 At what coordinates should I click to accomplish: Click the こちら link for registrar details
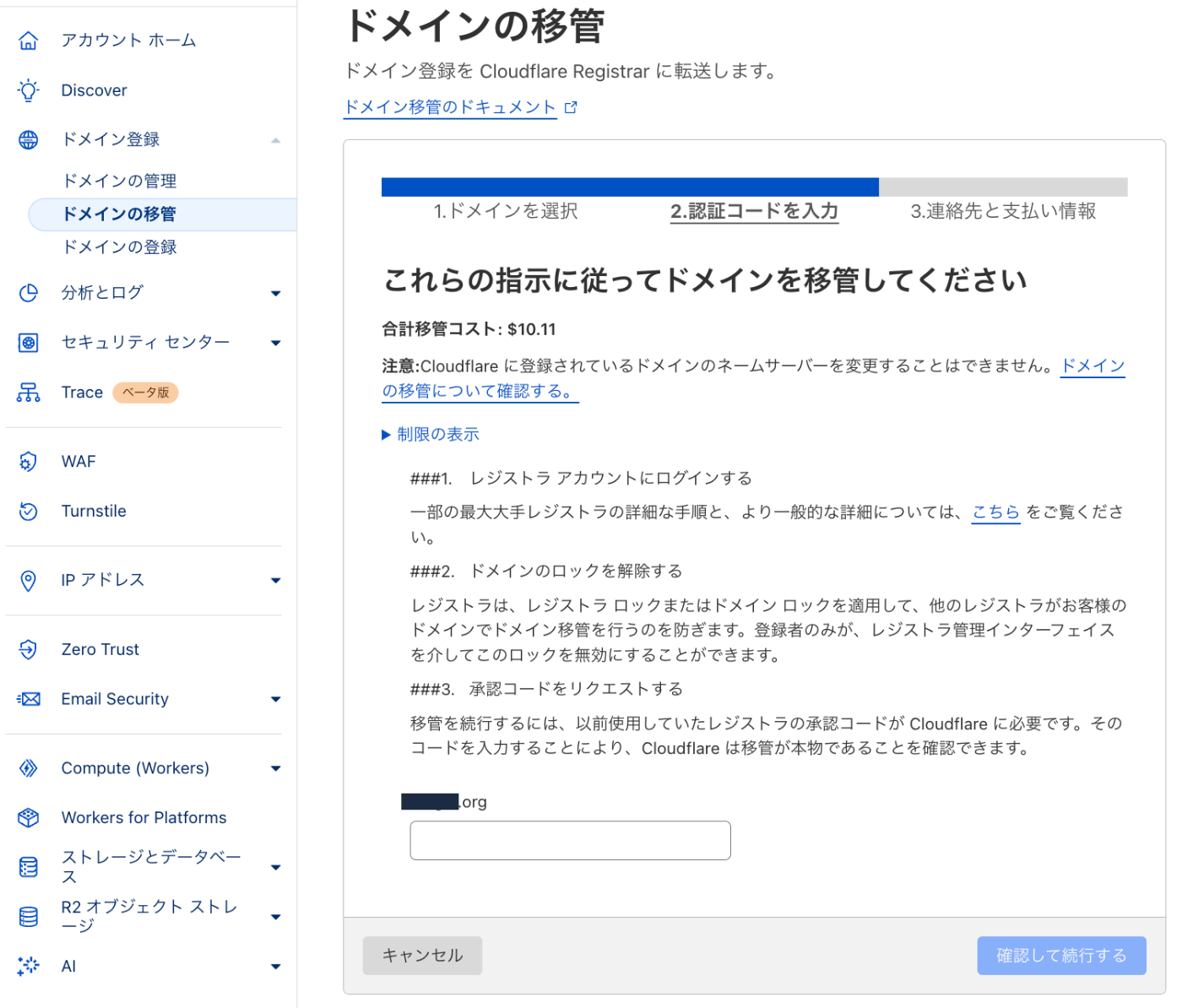pyautogui.click(x=996, y=512)
